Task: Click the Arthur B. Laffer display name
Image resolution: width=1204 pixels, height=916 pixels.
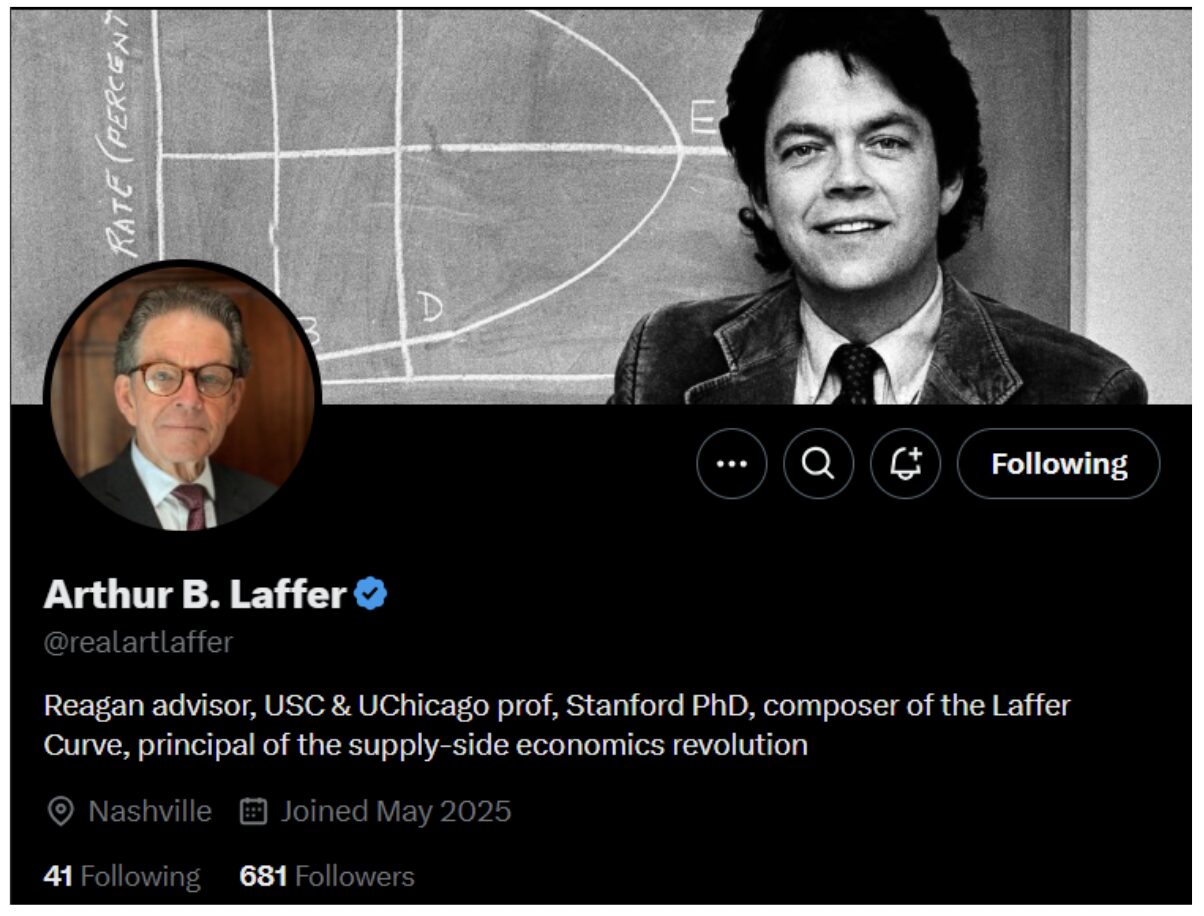Action: pyautogui.click(x=195, y=595)
